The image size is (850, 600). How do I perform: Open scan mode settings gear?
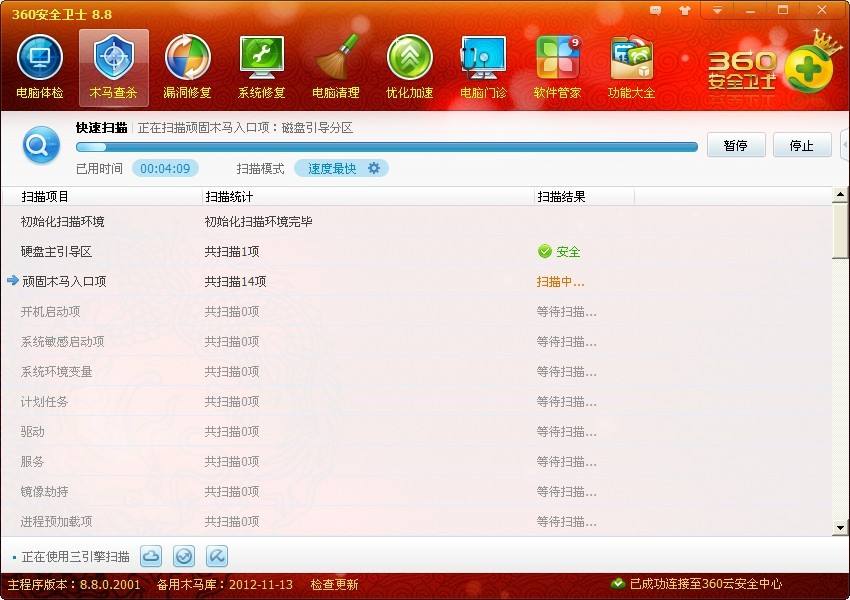(x=374, y=168)
